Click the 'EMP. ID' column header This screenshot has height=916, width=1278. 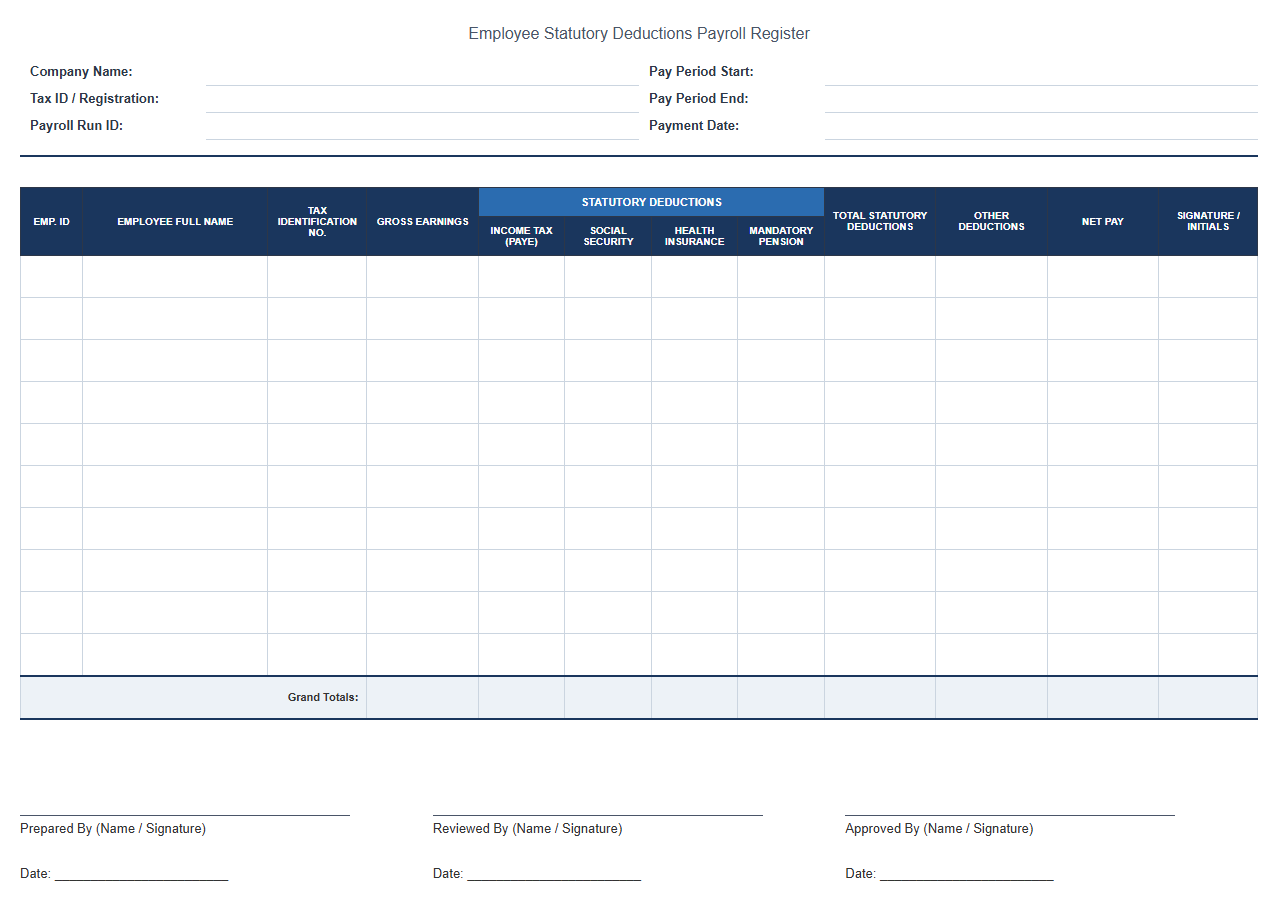(51, 222)
